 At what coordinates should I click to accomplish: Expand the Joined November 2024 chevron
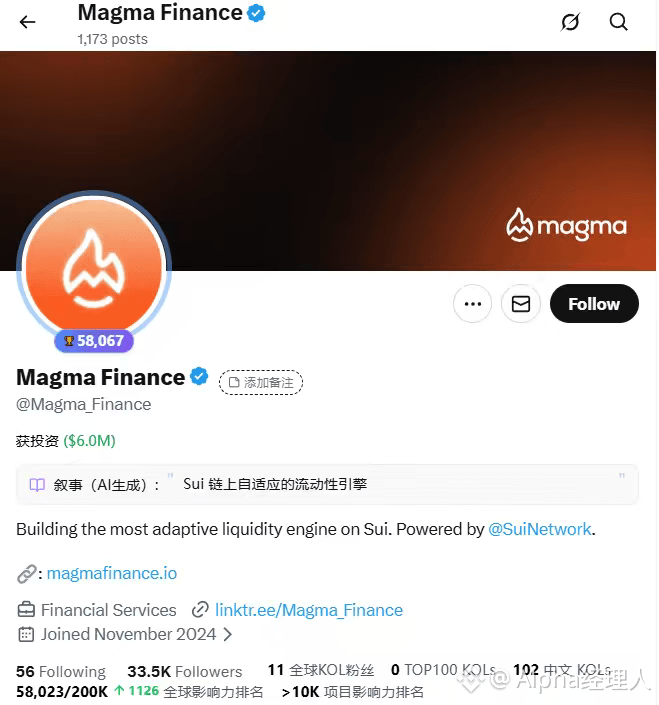point(228,634)
